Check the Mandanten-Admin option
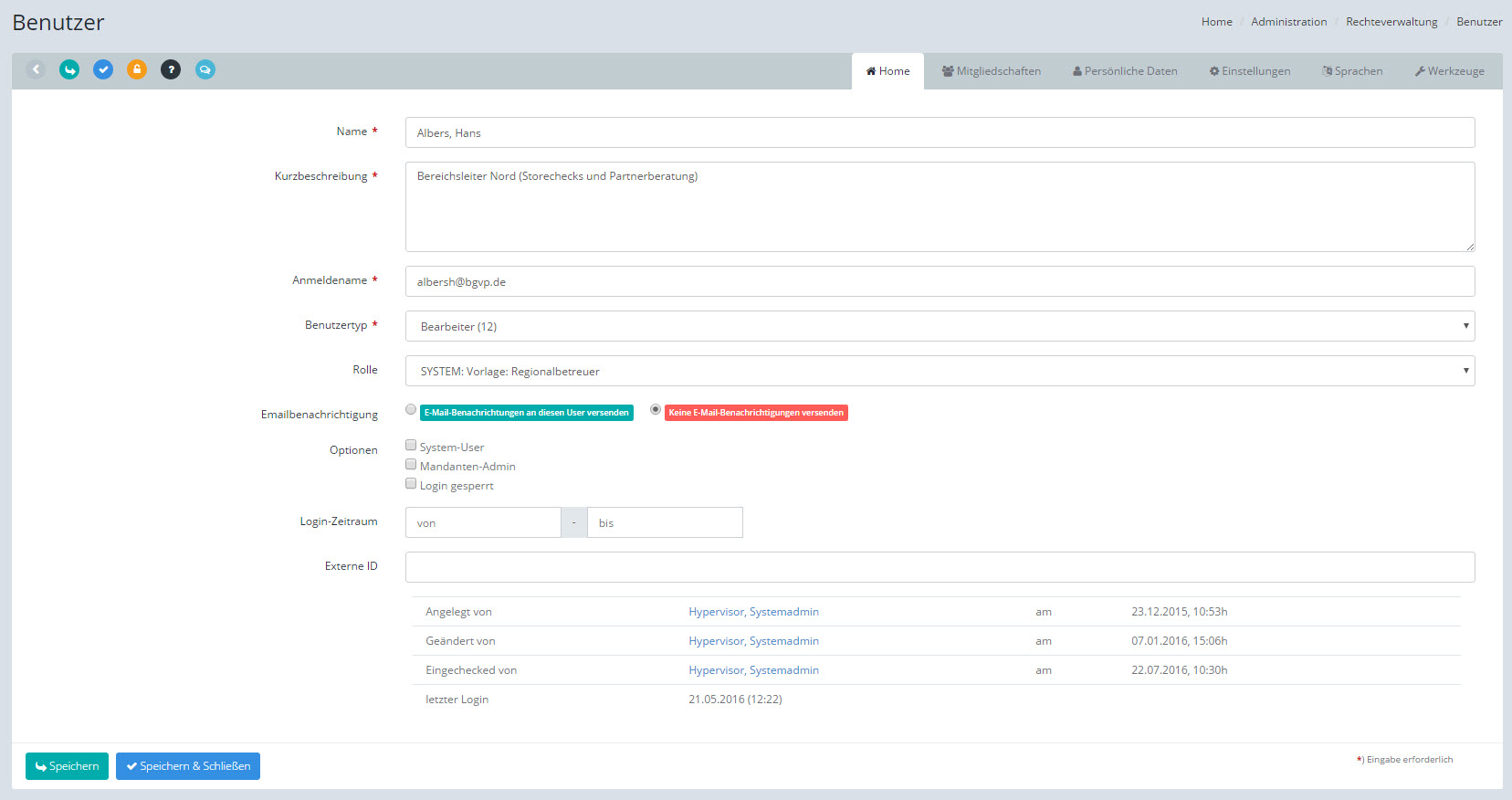 click(411, 465)
